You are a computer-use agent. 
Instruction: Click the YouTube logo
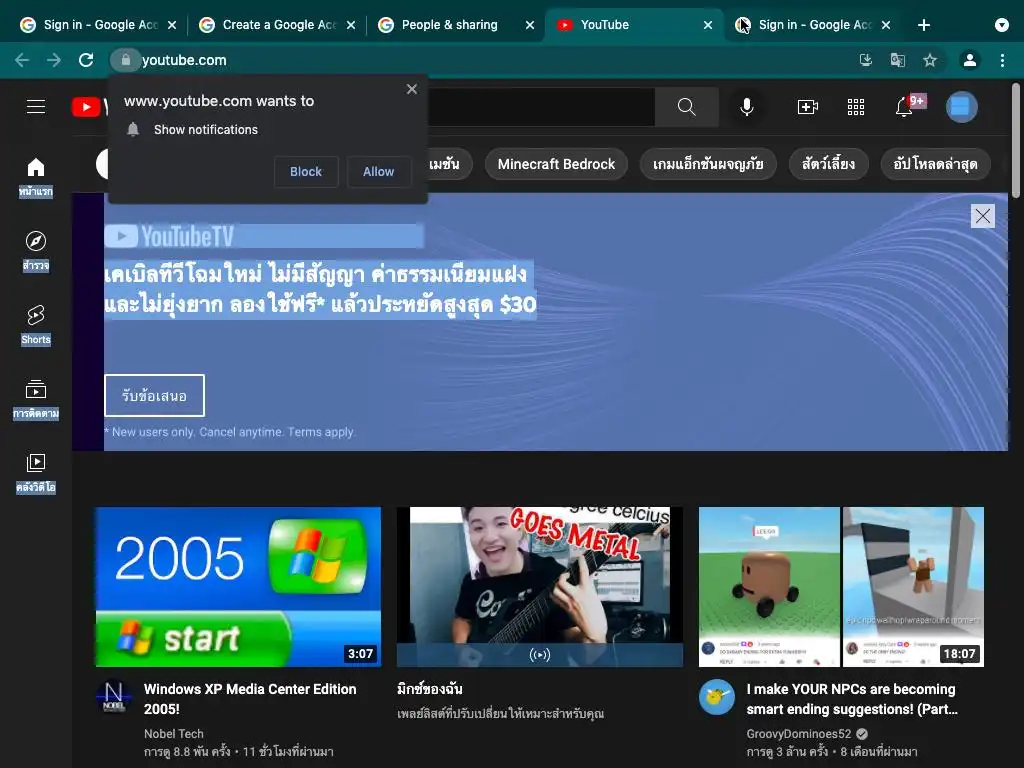click(88, 107)
